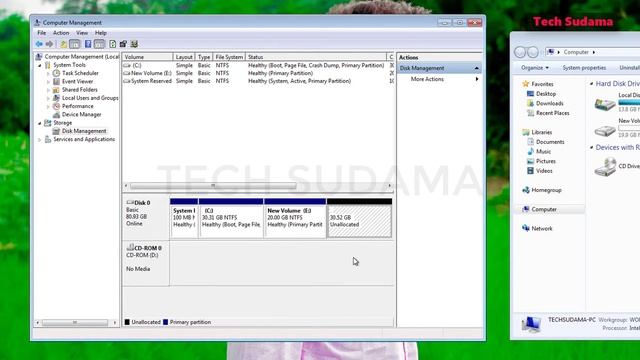
Task: Click the File System column header
Action: click(x=229, y=57)
